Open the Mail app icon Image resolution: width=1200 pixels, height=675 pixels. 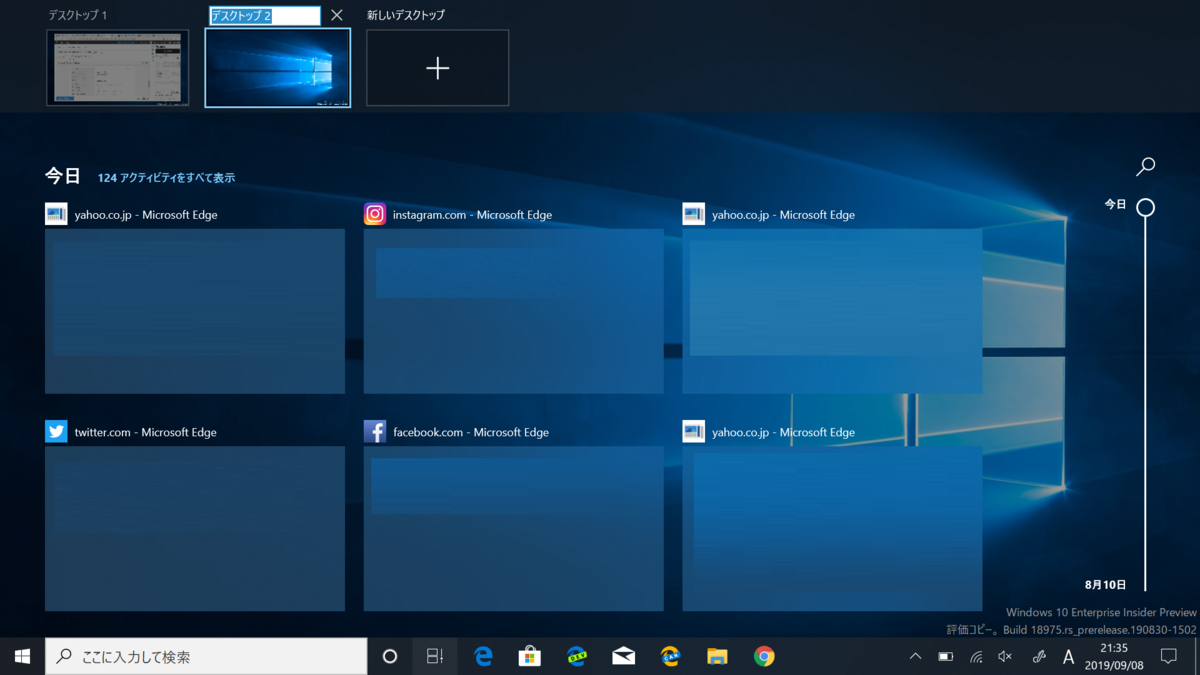[x=624, y=657]
